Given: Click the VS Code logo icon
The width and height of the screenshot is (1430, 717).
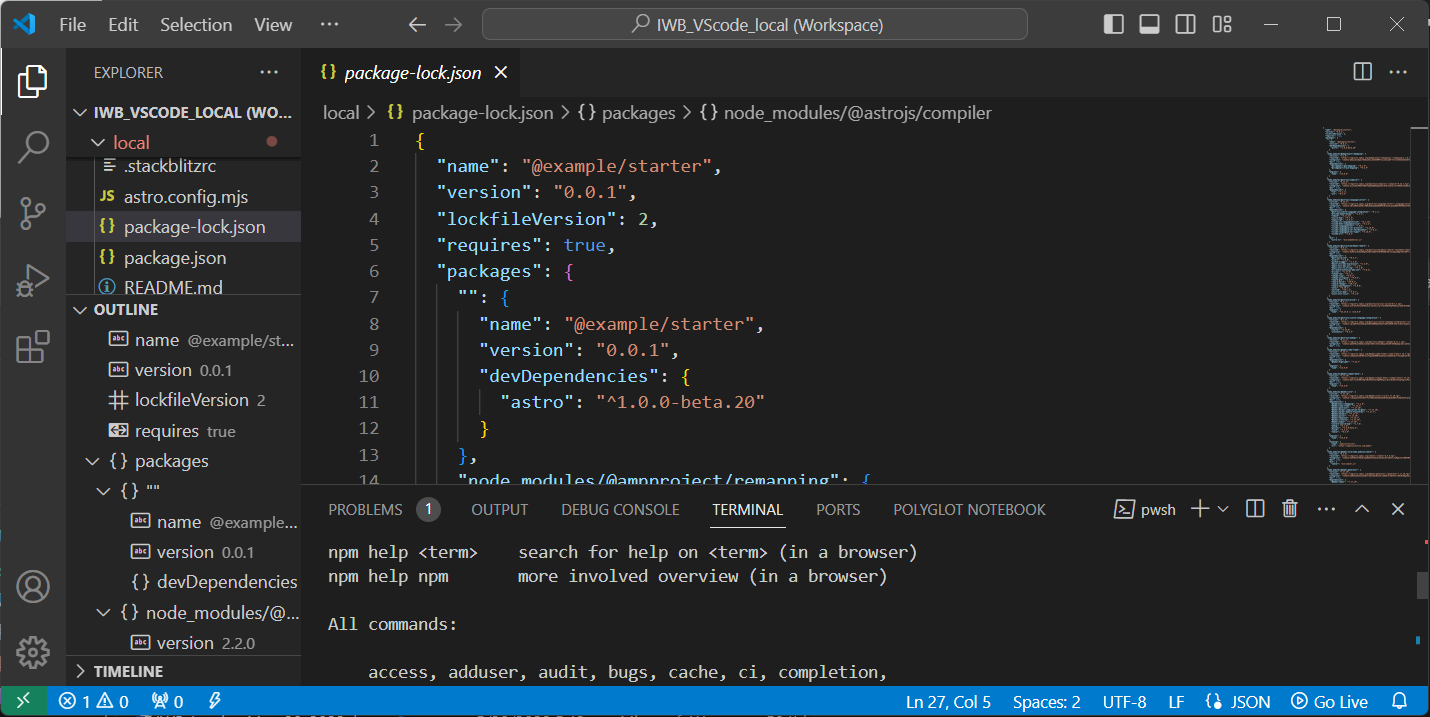Looking at the screenshot, I should tap(24, 24).
